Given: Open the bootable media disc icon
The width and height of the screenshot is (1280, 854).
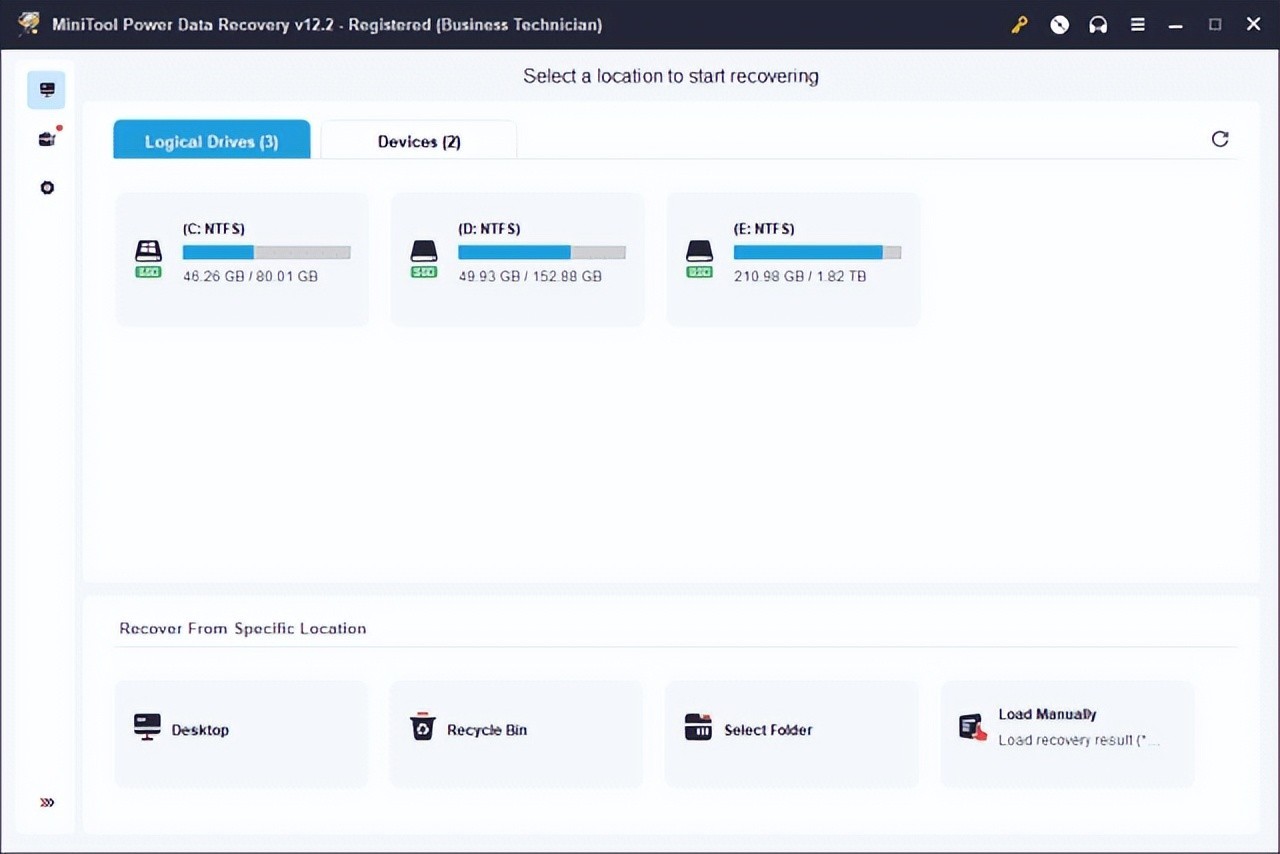Looking at the screenshot, I should click(1059, 25).
